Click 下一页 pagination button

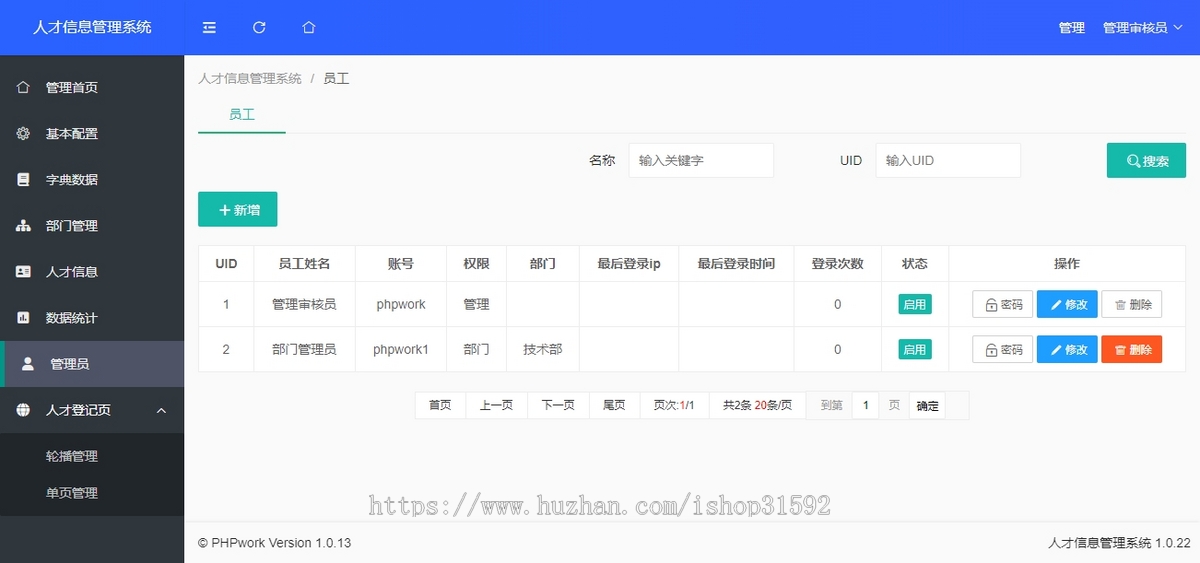click(x=558, y=405)
